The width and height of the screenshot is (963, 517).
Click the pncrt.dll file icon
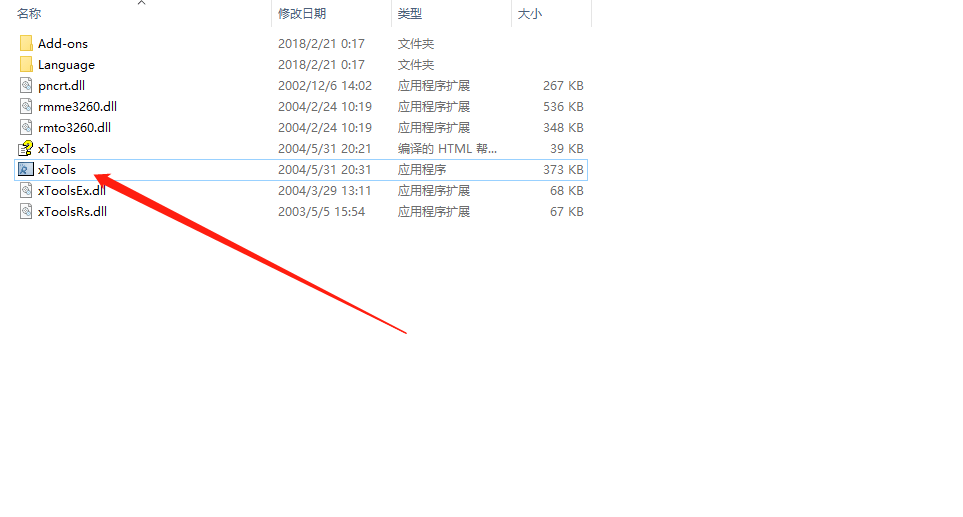[x=26, y=85]
